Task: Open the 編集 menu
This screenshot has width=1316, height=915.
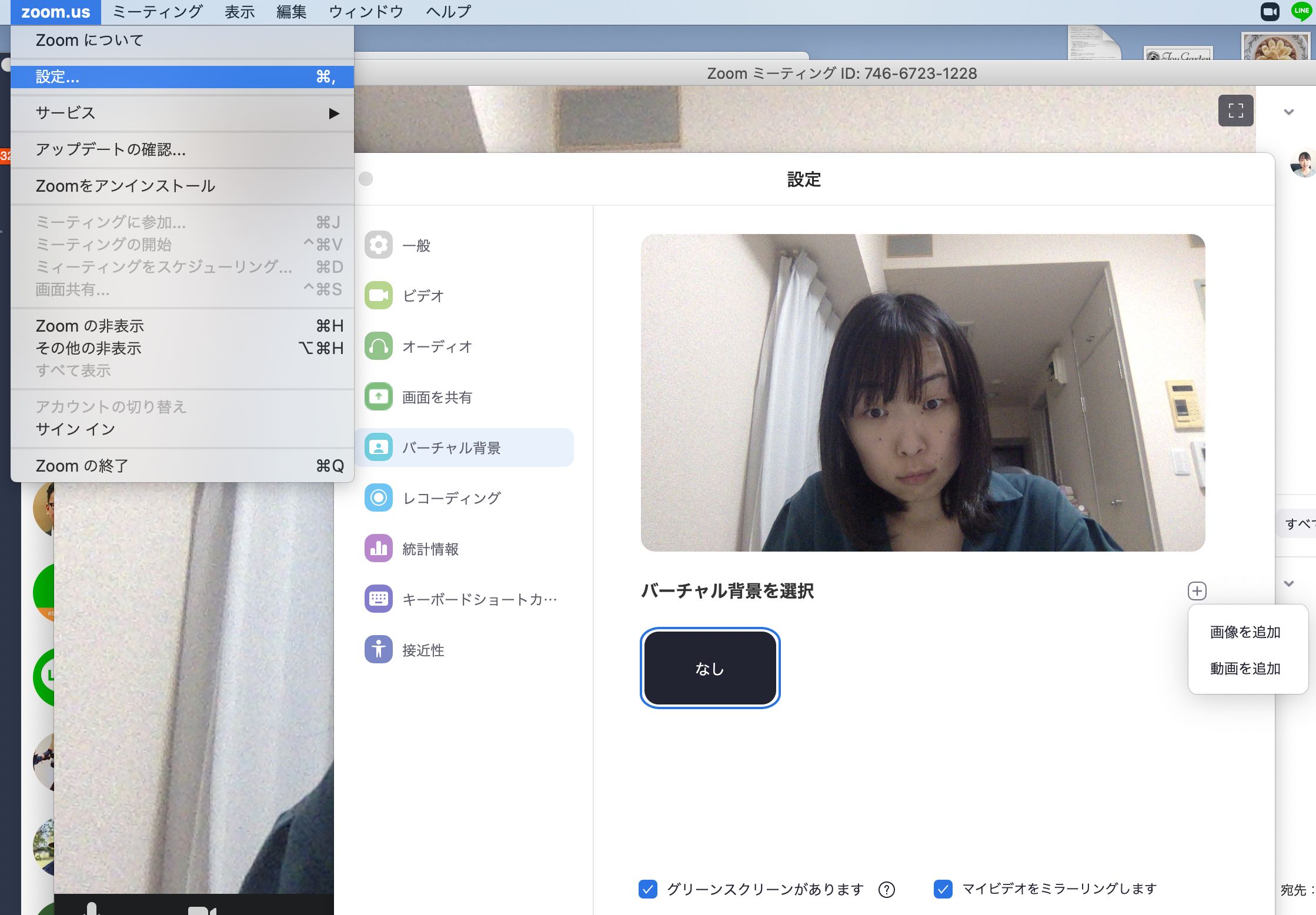Action: click(292, 12)
